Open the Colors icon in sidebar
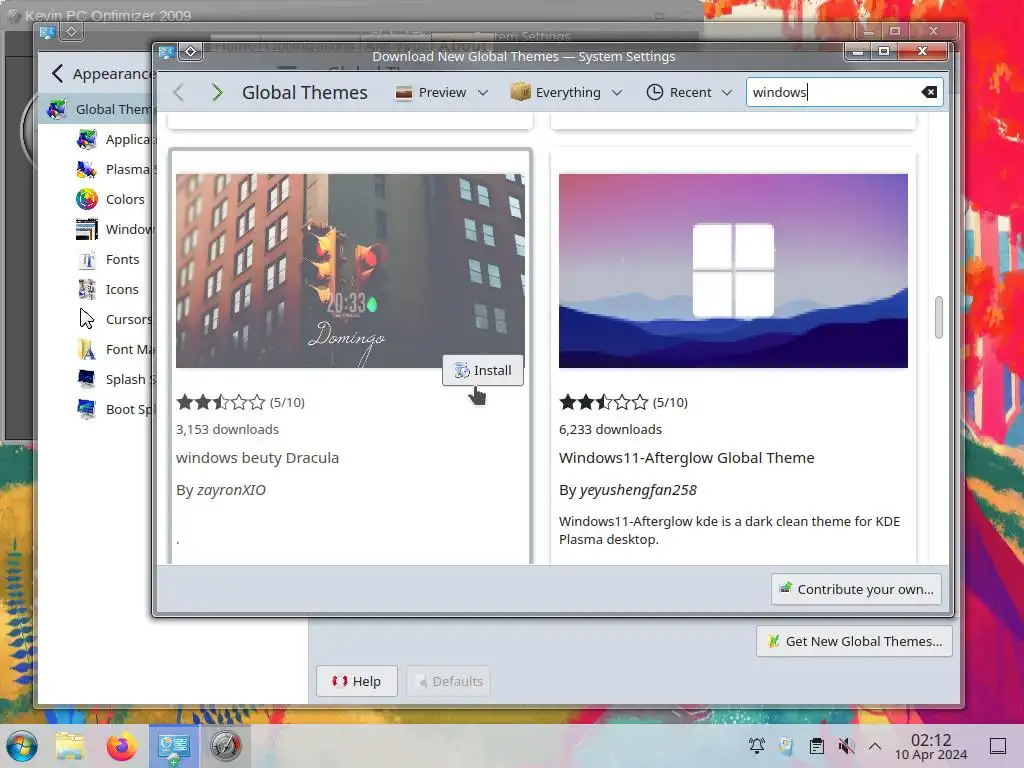The height and width of the screenshot is (768, 1024). click(87, 199)
